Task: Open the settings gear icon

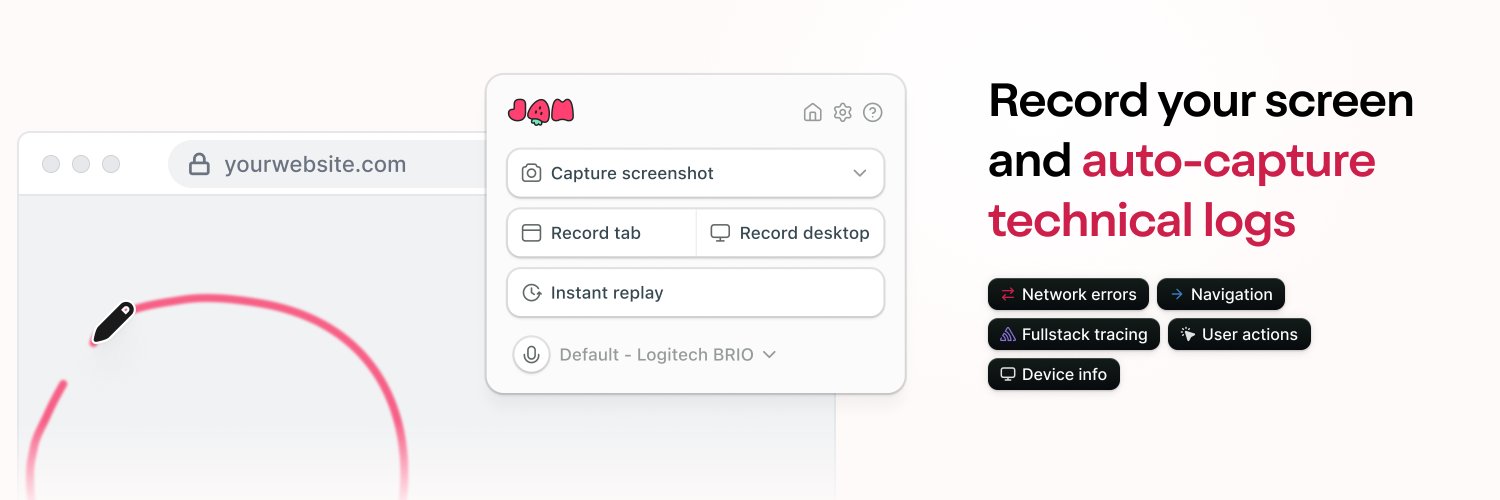Action: click(x=843, y=112)
